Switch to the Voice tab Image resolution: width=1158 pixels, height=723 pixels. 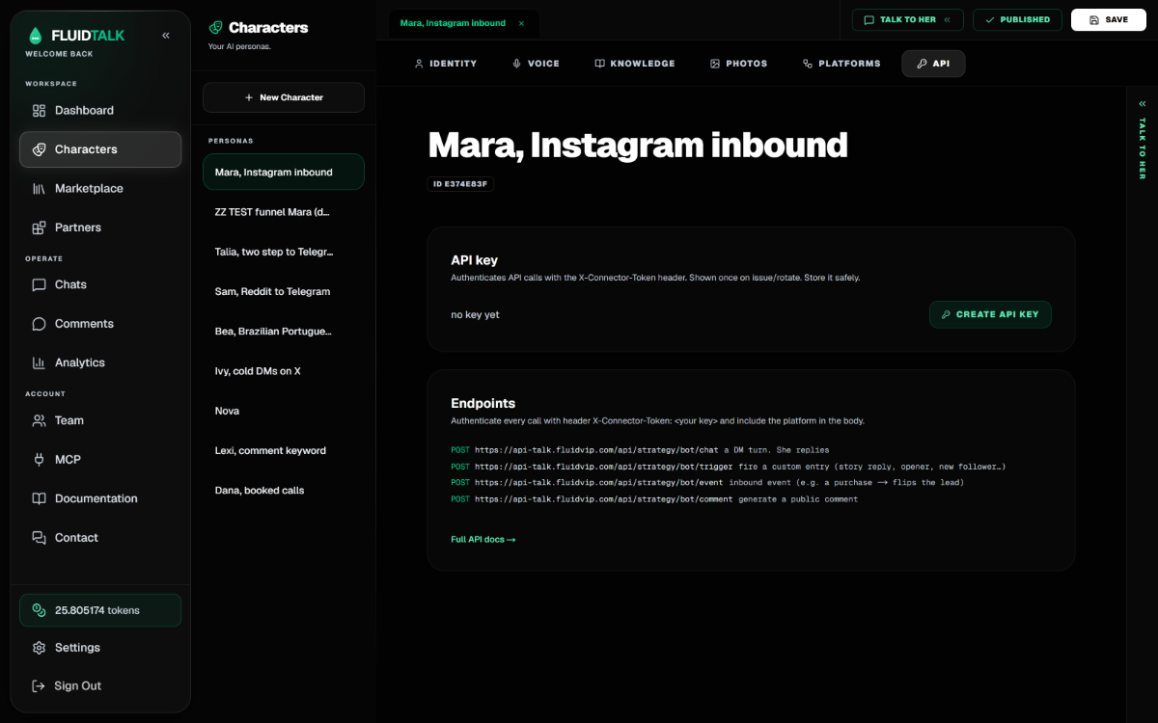coord(535,64)
